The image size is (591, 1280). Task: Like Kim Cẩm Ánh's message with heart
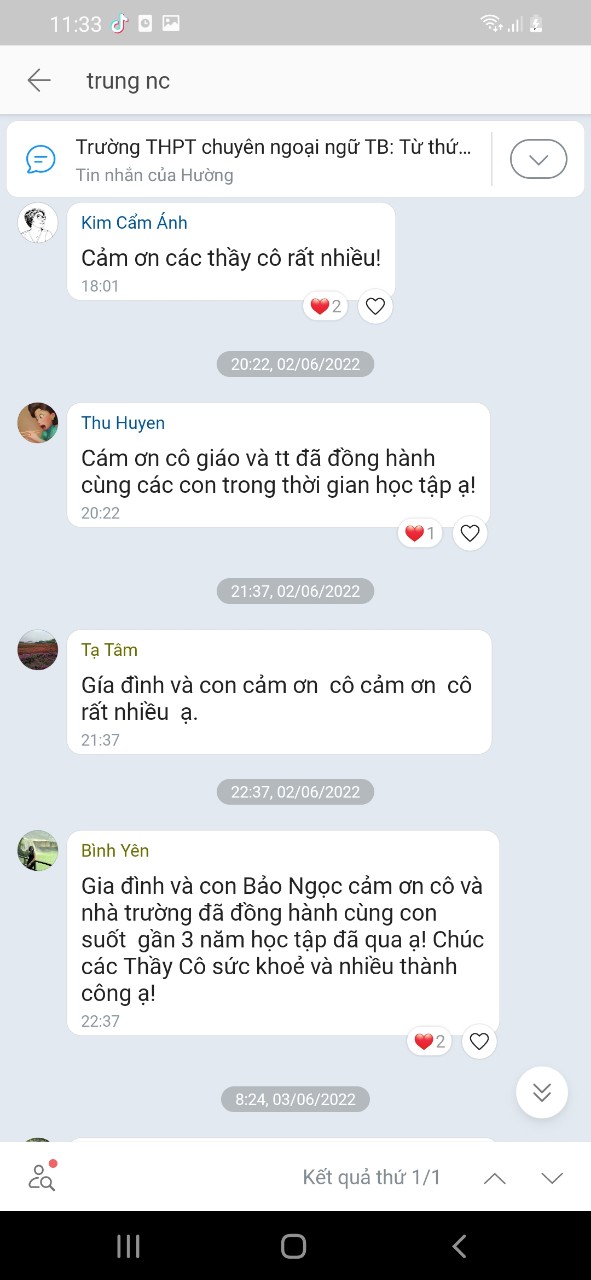coord(375,307)
